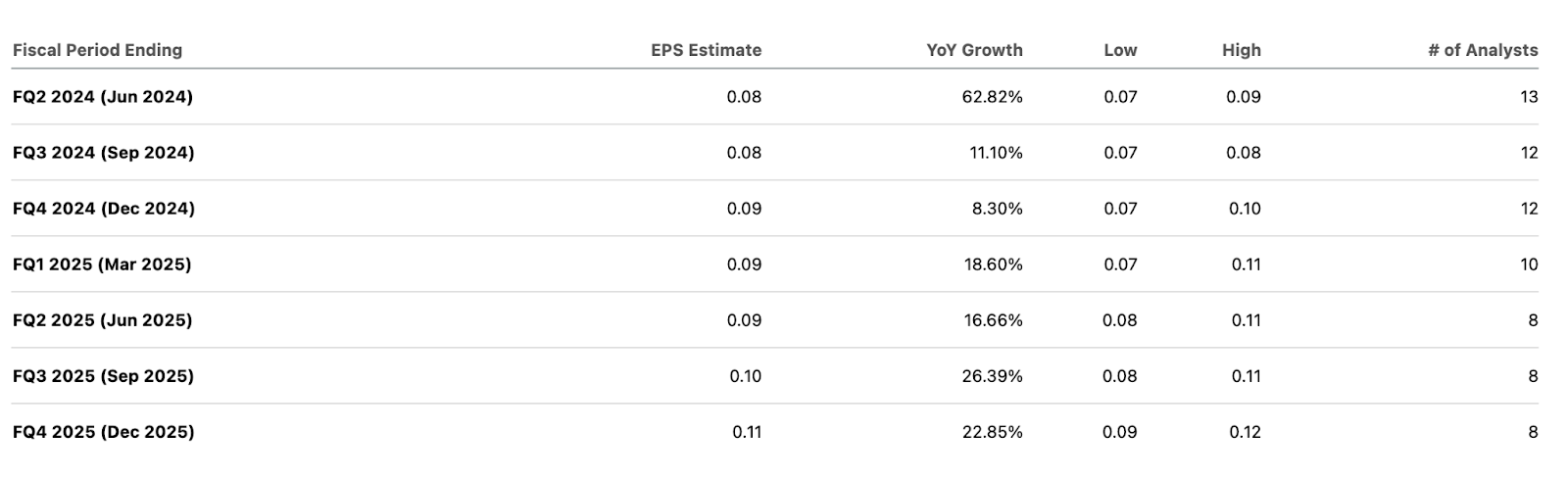Choose the FQ3 2025 (Sep 2025) row label
1568x480 pixels.
(104, 376)
